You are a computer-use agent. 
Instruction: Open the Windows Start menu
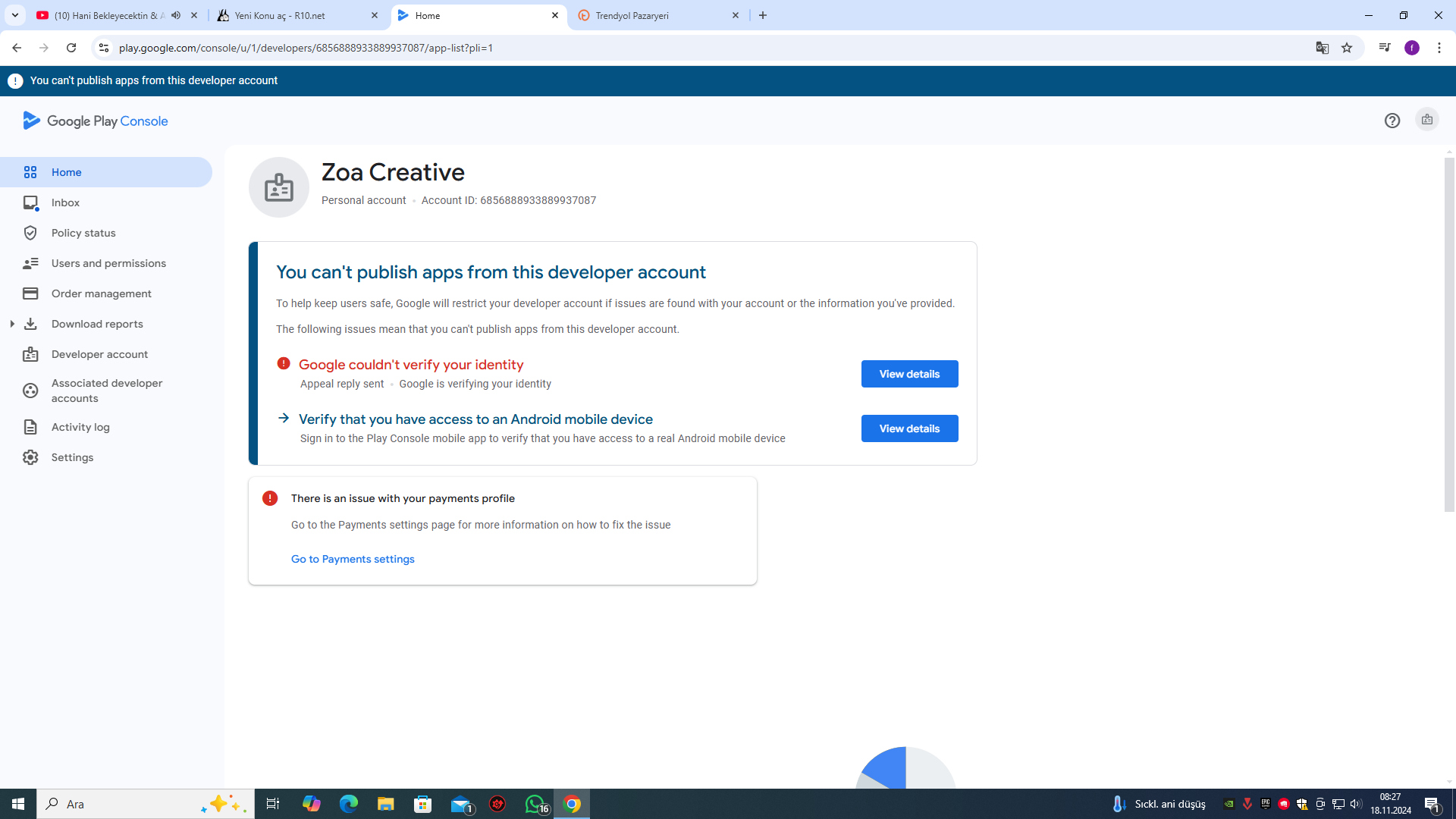click(x=18, y=804)
